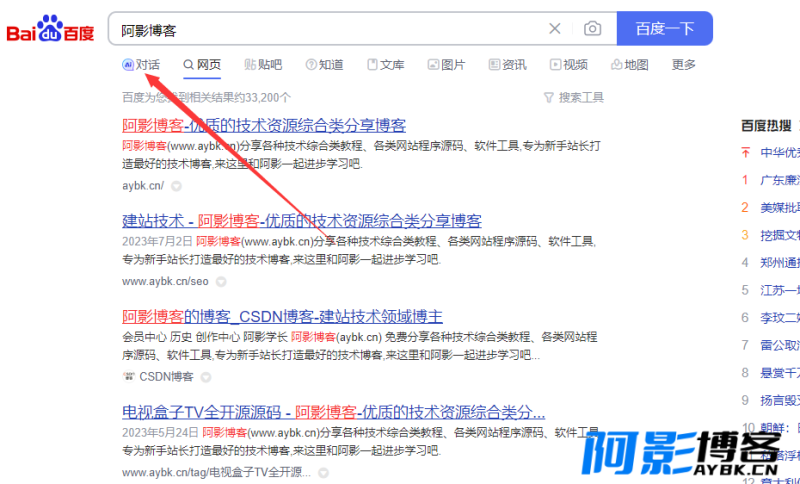Open hot search item 7 雷公取消

pyautogui.click(x=780, y=345)
